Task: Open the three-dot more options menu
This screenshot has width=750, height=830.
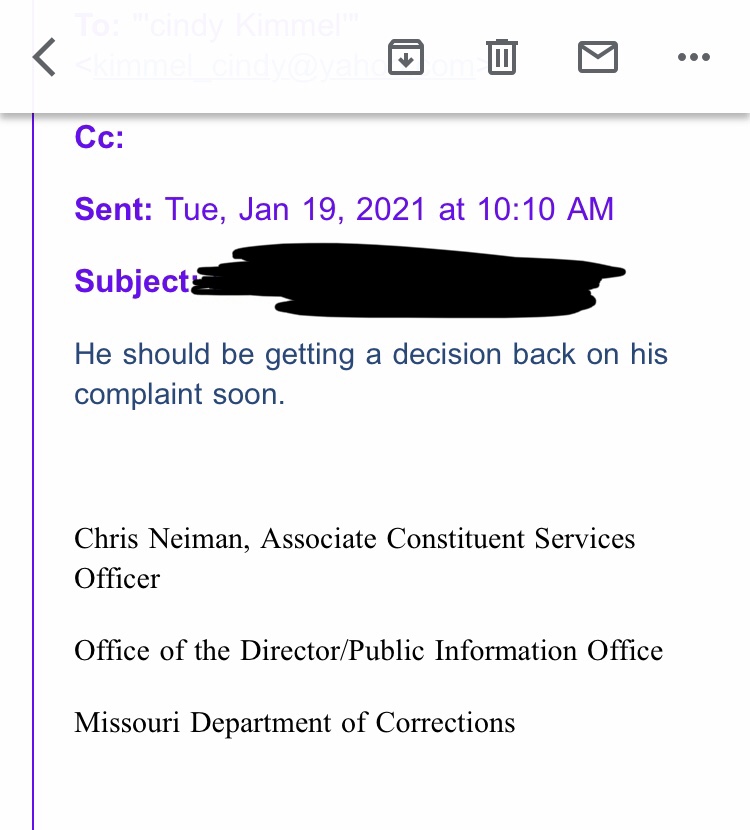Action: point(692,57)
